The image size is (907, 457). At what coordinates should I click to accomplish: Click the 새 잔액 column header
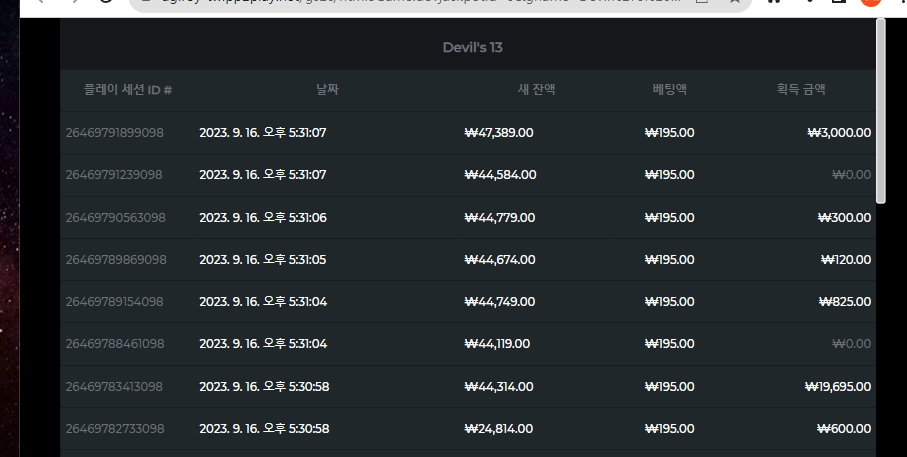(x=536, y=90)
